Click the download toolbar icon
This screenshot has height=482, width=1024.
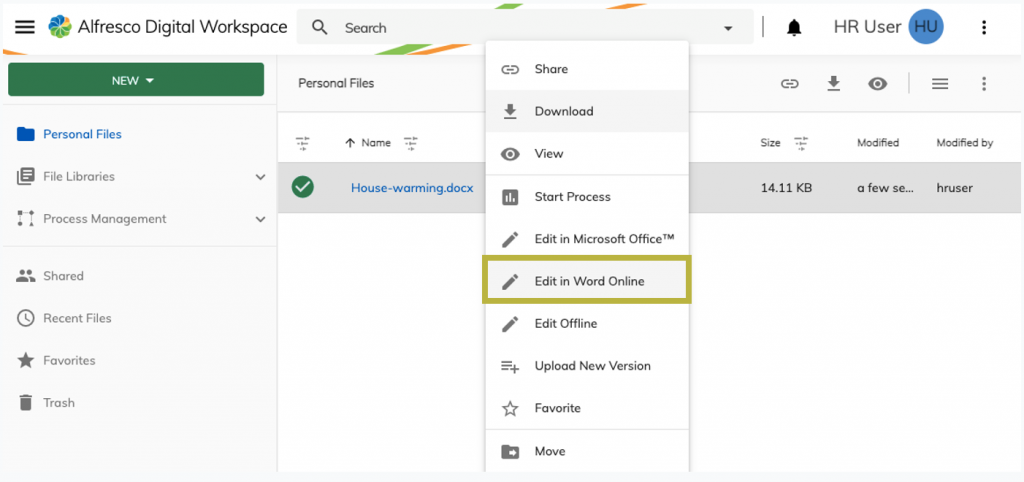tap(833, 84)
